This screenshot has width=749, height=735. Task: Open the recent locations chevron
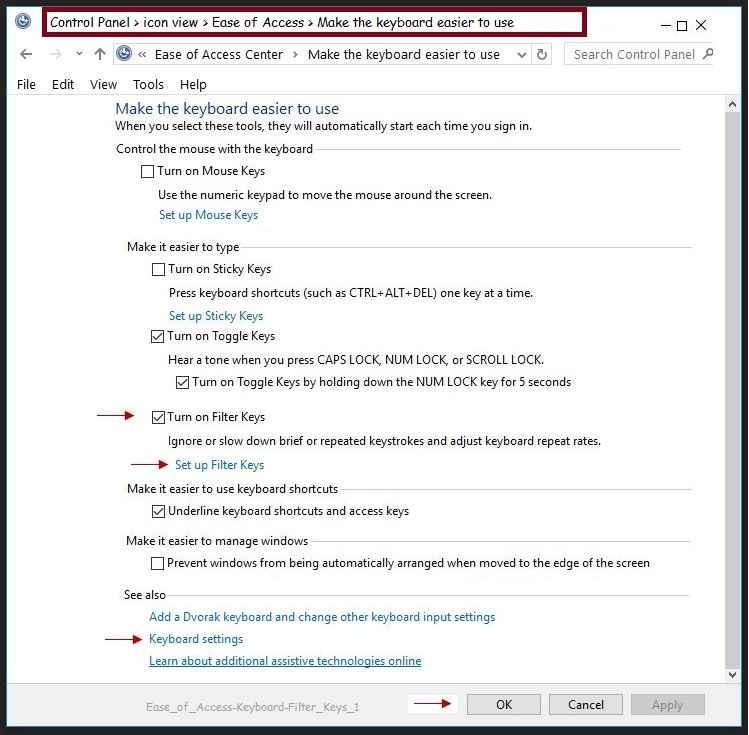(x=78, y=55)
